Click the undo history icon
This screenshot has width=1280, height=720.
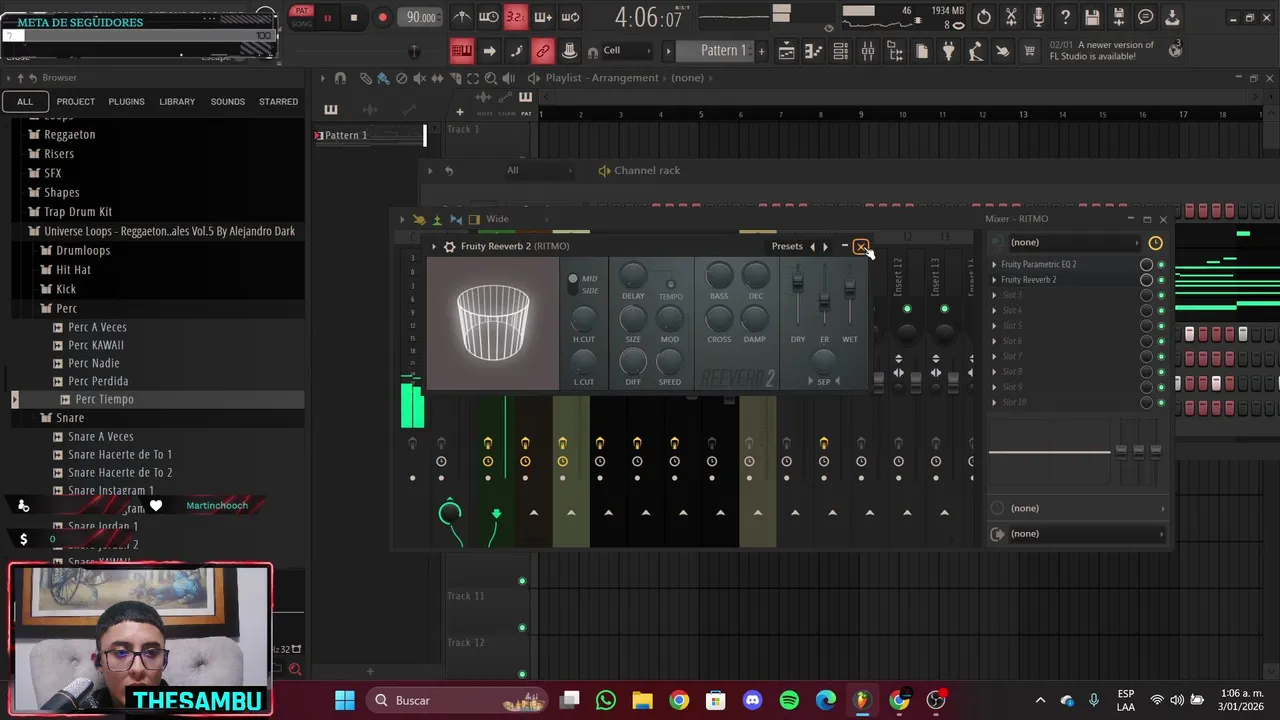click(984, 17)
